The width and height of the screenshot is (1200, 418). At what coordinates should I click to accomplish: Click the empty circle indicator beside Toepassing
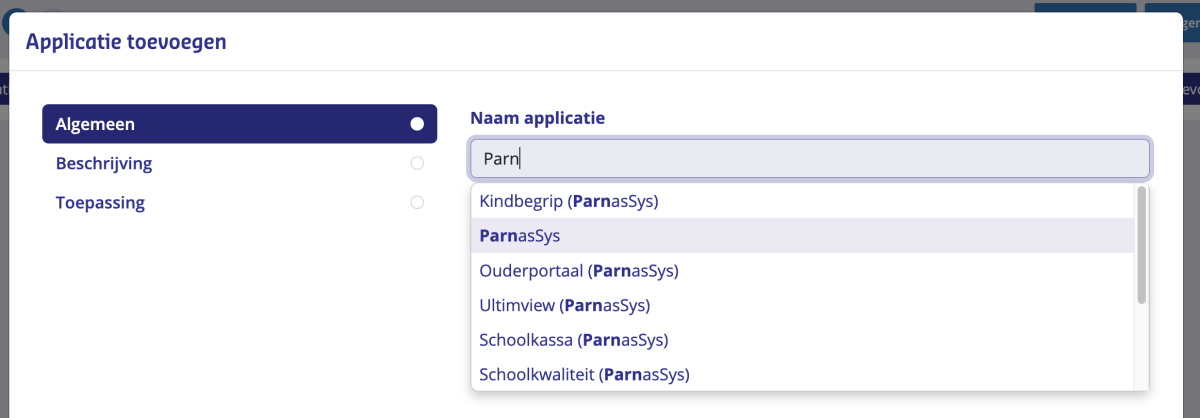[x=417, y=202]
